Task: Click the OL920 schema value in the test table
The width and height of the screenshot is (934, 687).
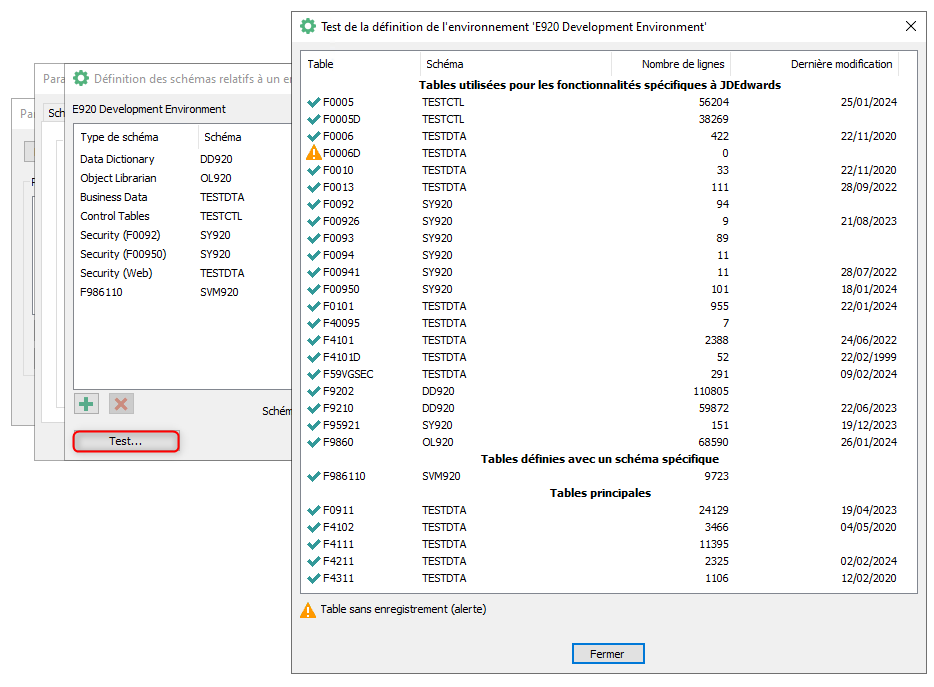Action: point(438,442)
